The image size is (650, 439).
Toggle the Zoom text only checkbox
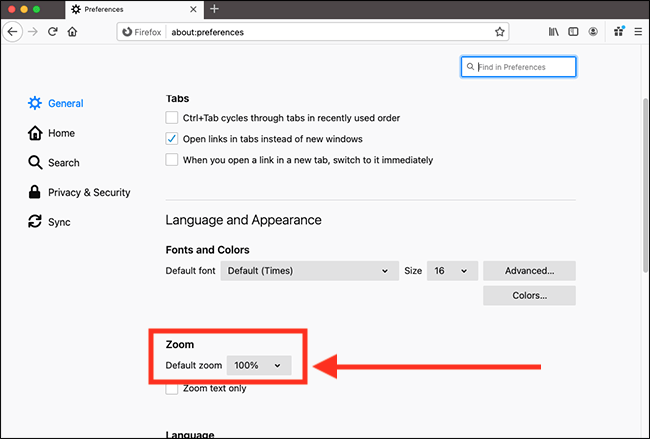[172, 388]
